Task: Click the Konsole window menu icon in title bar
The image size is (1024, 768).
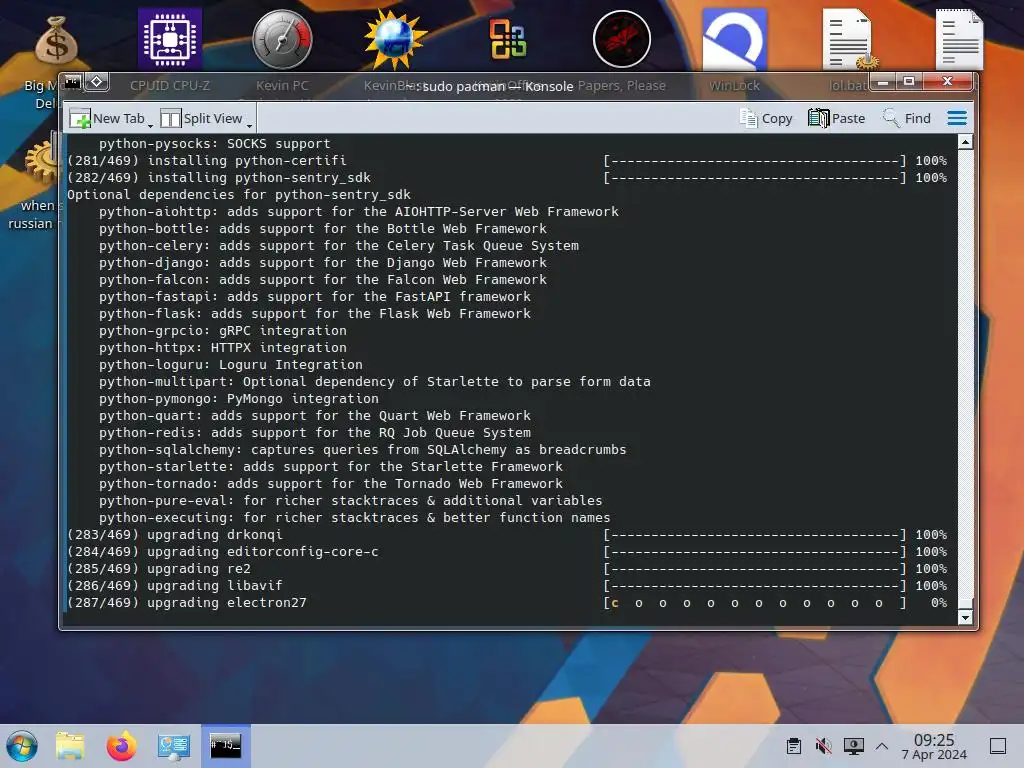Action: click(x=73, y=82)
